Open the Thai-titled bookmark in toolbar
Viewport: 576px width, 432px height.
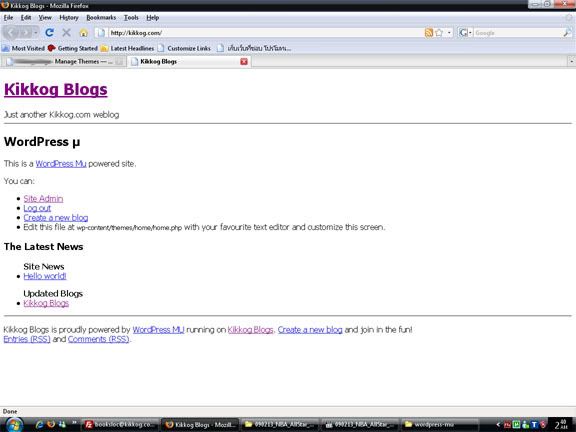254,48
